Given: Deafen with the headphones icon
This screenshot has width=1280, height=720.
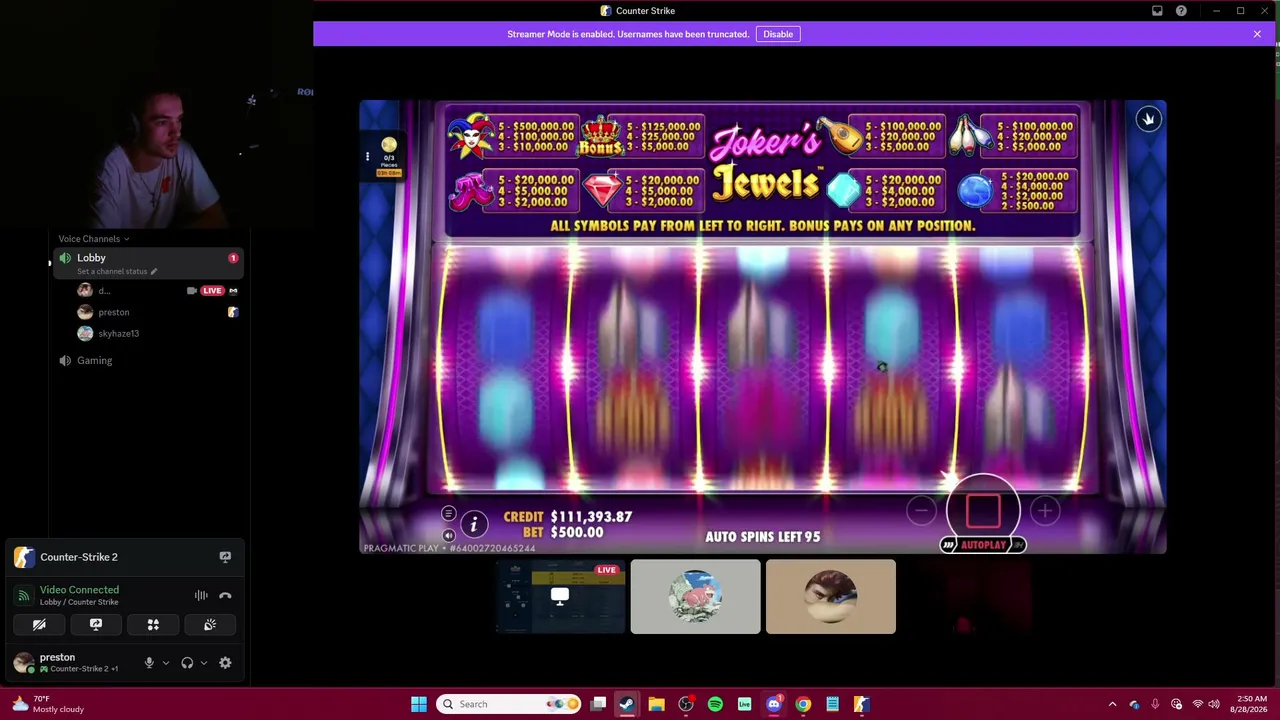Looking at the screenshot, I should click(187, 663).
